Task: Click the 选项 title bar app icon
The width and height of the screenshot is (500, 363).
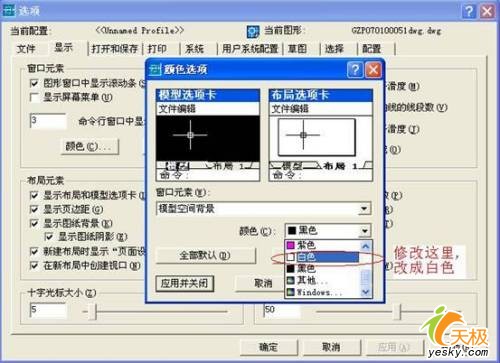Action: [x=9, y=11]
